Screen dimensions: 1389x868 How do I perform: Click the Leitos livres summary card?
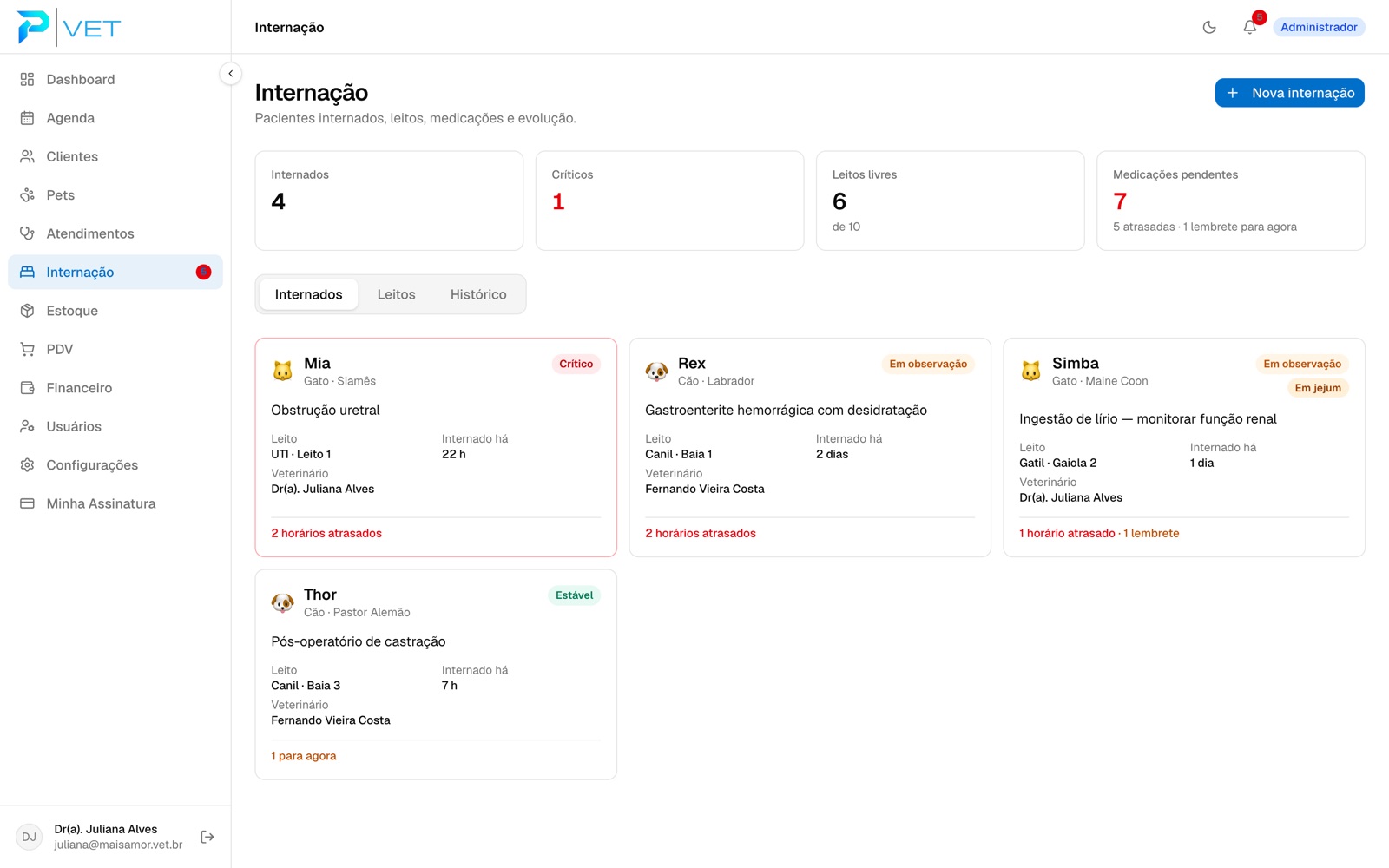coord(950,201)
